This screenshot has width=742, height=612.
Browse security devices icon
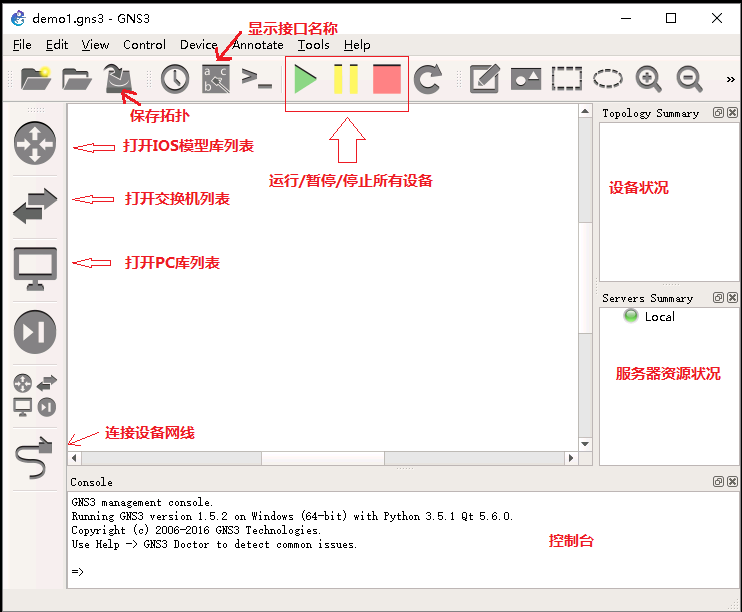[x=35, y=332]
